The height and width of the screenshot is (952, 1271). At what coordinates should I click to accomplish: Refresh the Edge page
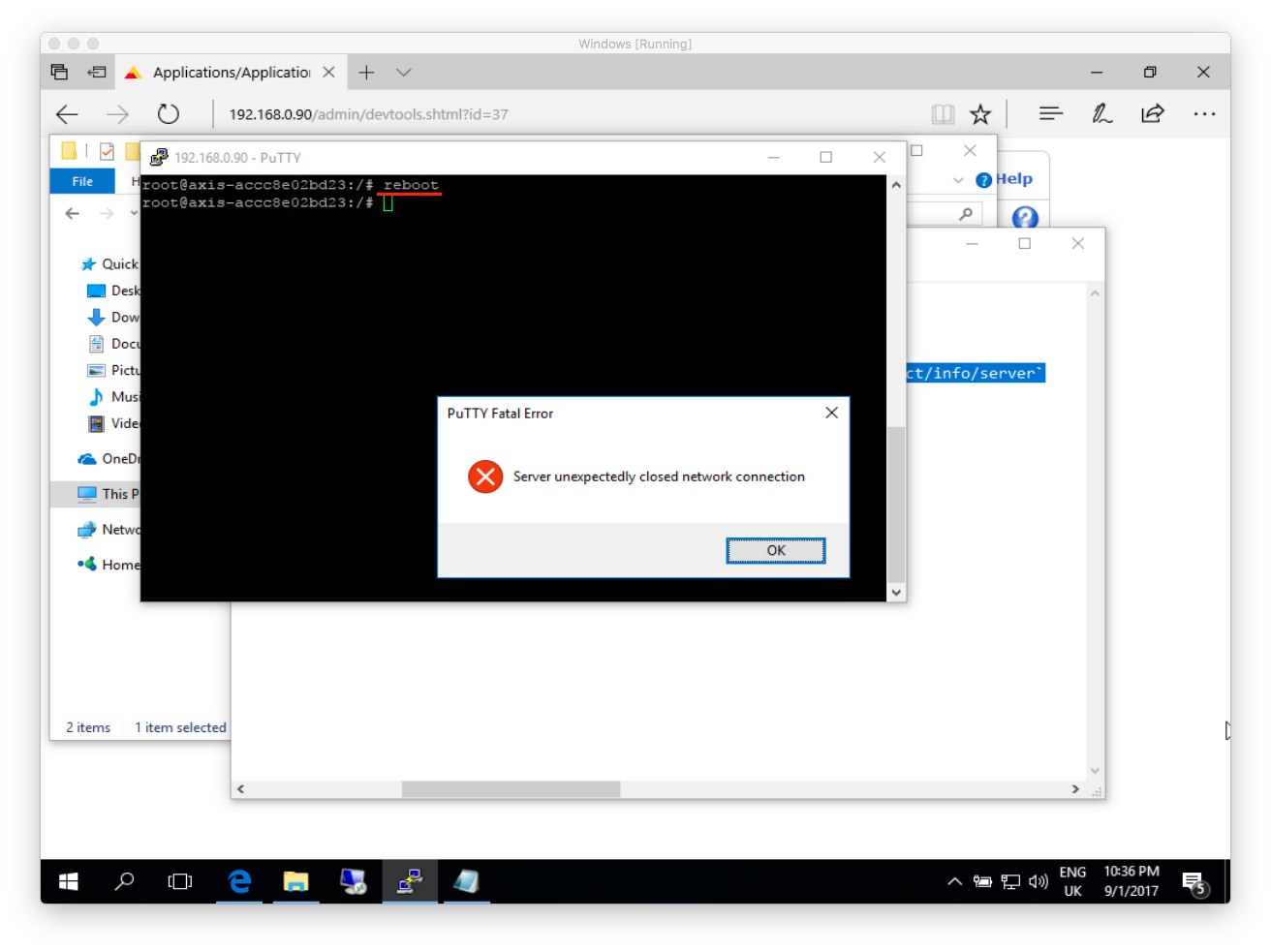coord(169,114)
